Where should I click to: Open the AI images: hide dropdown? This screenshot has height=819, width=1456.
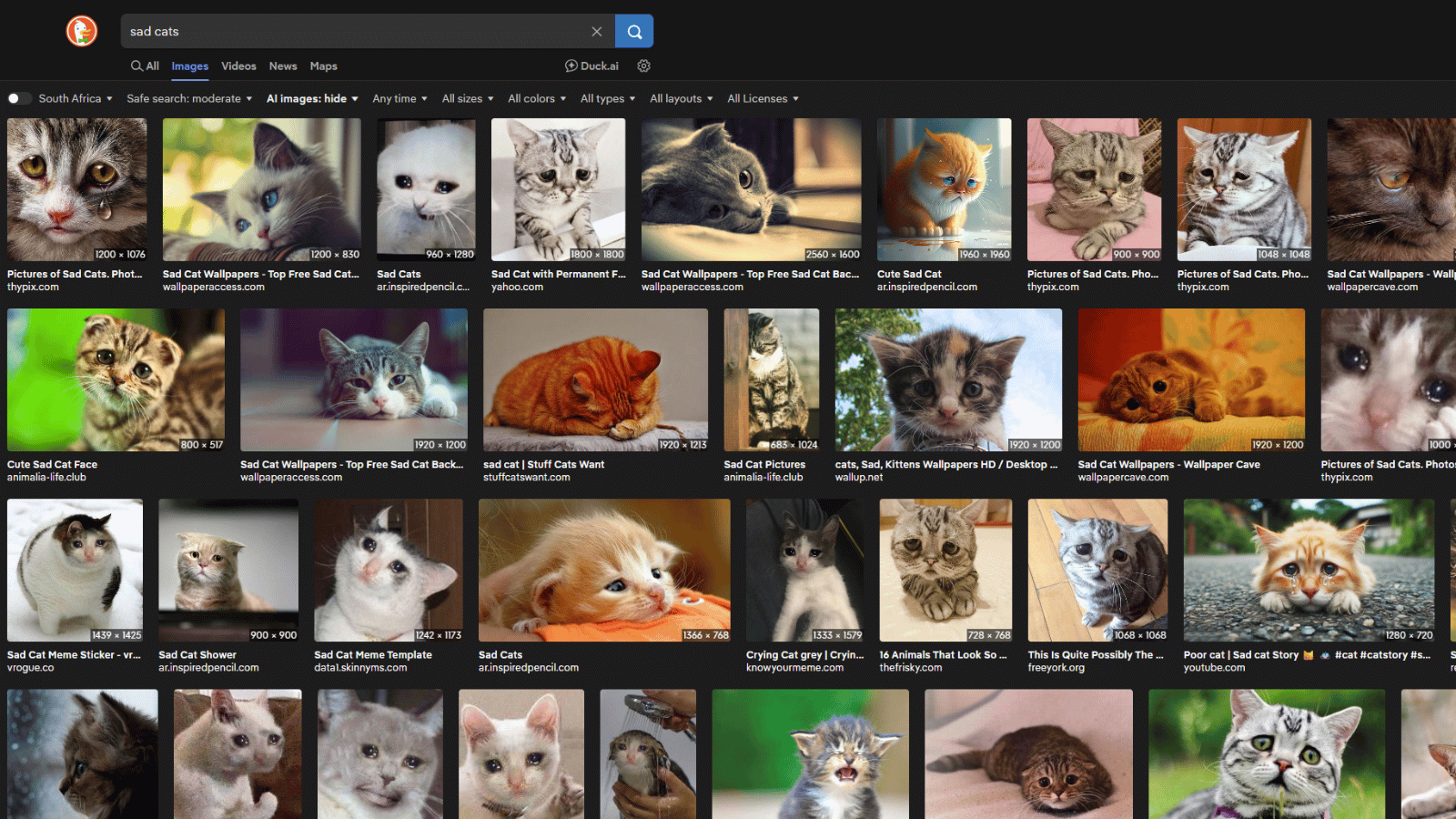312,99
